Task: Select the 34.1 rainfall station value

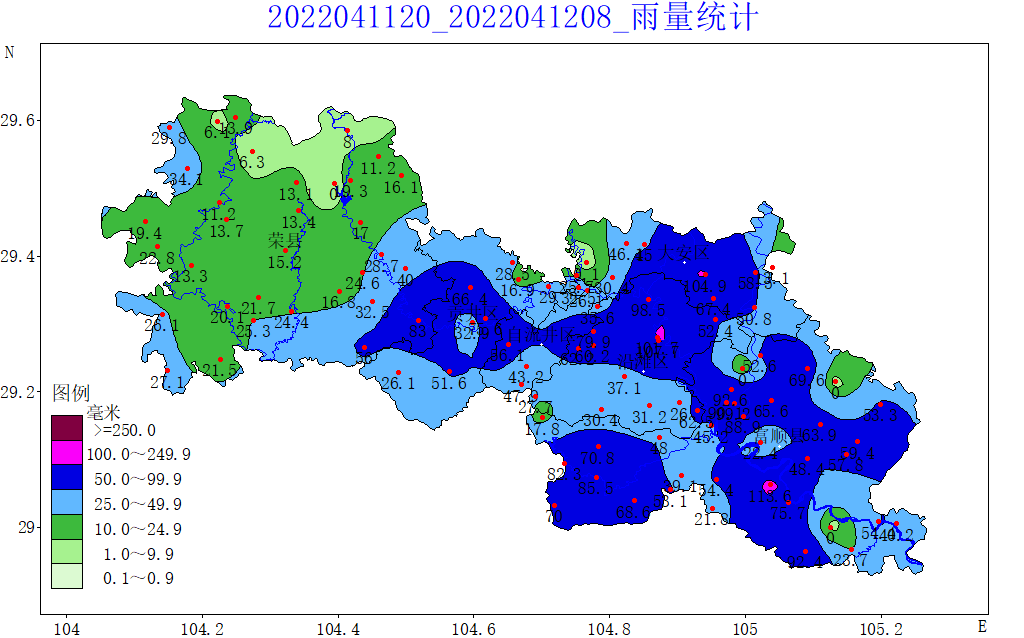Action: 186,180
